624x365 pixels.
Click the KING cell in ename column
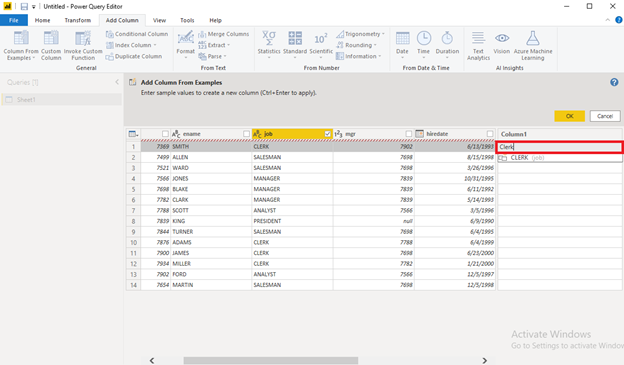(211, 221)
